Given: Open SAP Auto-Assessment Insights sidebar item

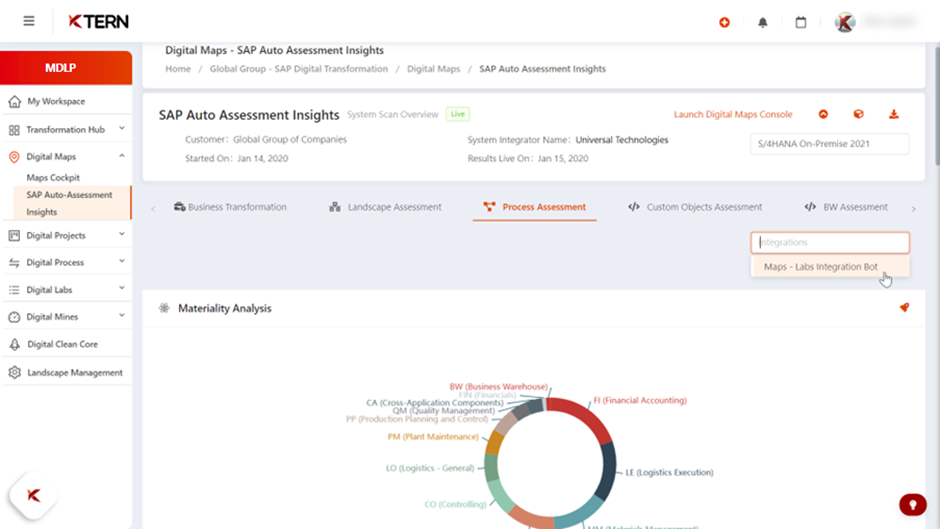Looking at the screenshot, I should pos(72,203).
